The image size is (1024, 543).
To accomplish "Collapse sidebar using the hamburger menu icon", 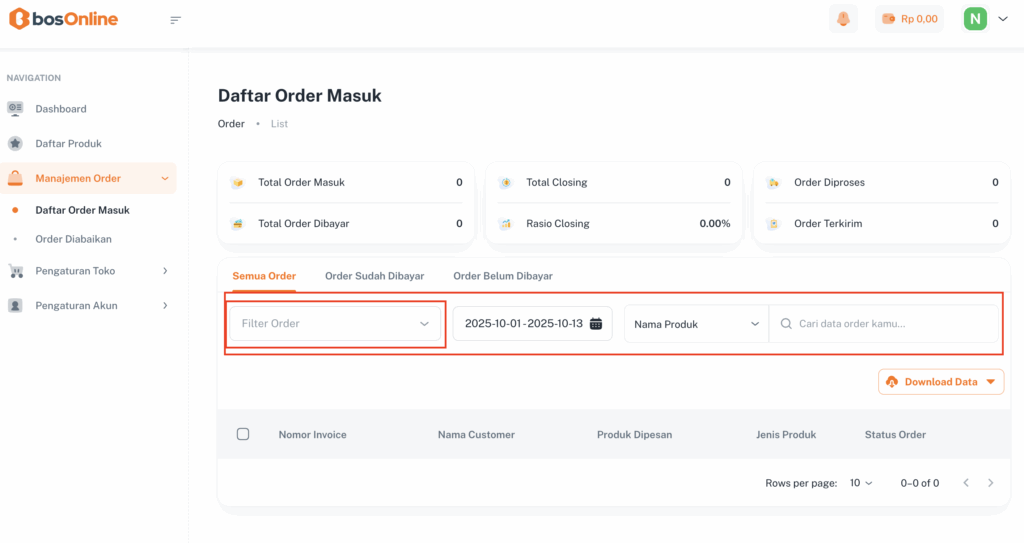I will coord(176,20).
